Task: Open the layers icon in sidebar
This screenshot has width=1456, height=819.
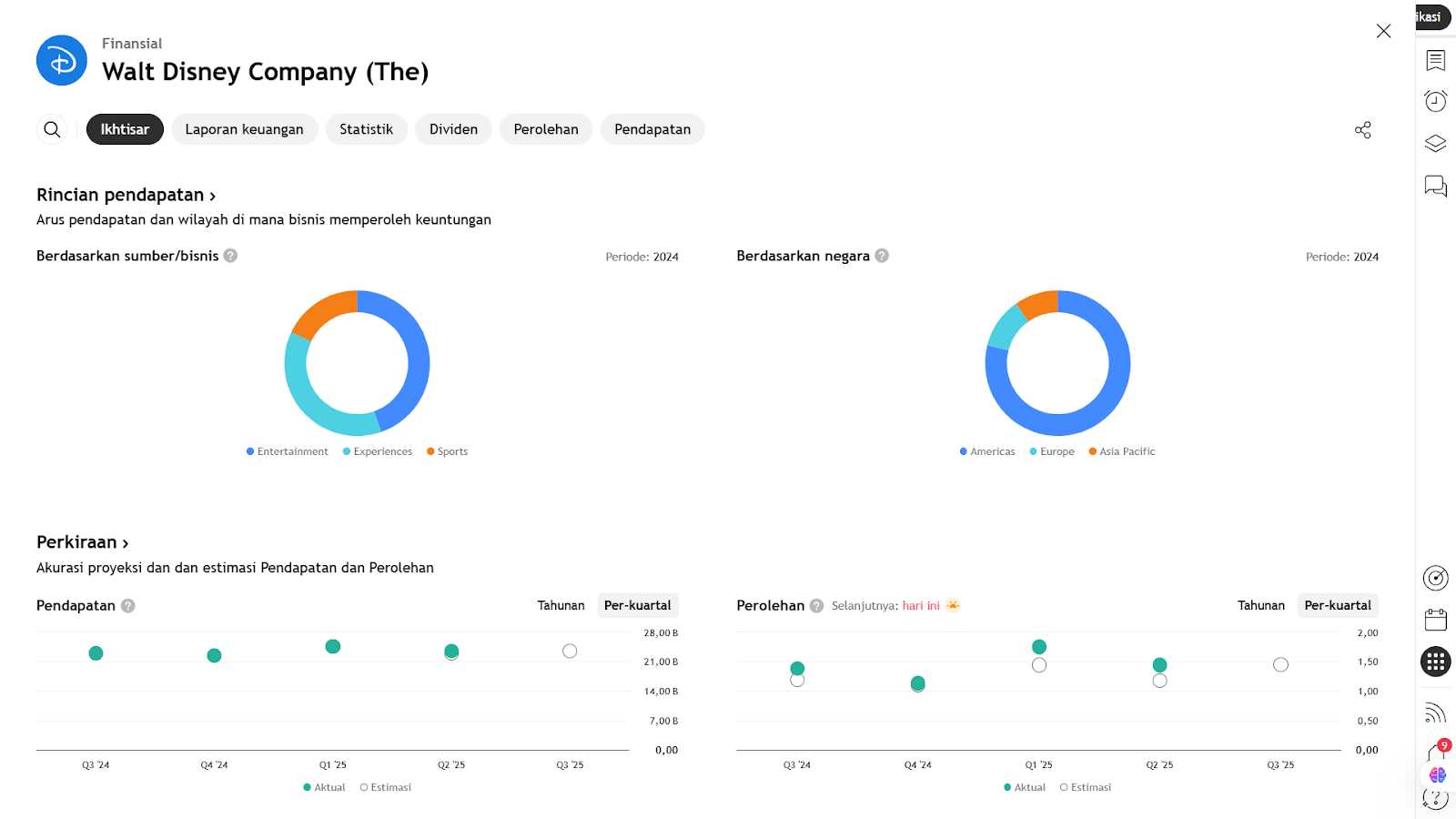Action: point(1435,144)
